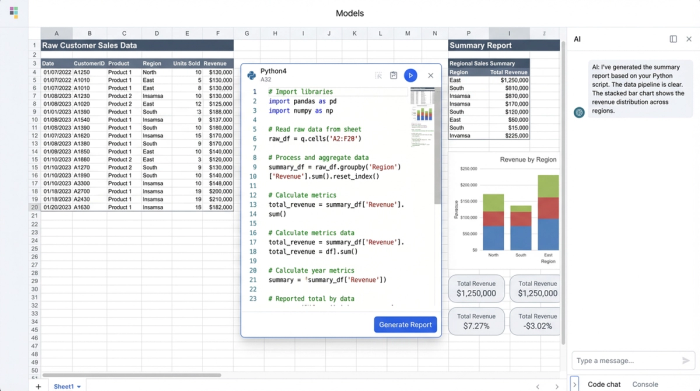Click the AI avatar icon beside message
The height and width of the screenshot is (391, 700).
579,112
